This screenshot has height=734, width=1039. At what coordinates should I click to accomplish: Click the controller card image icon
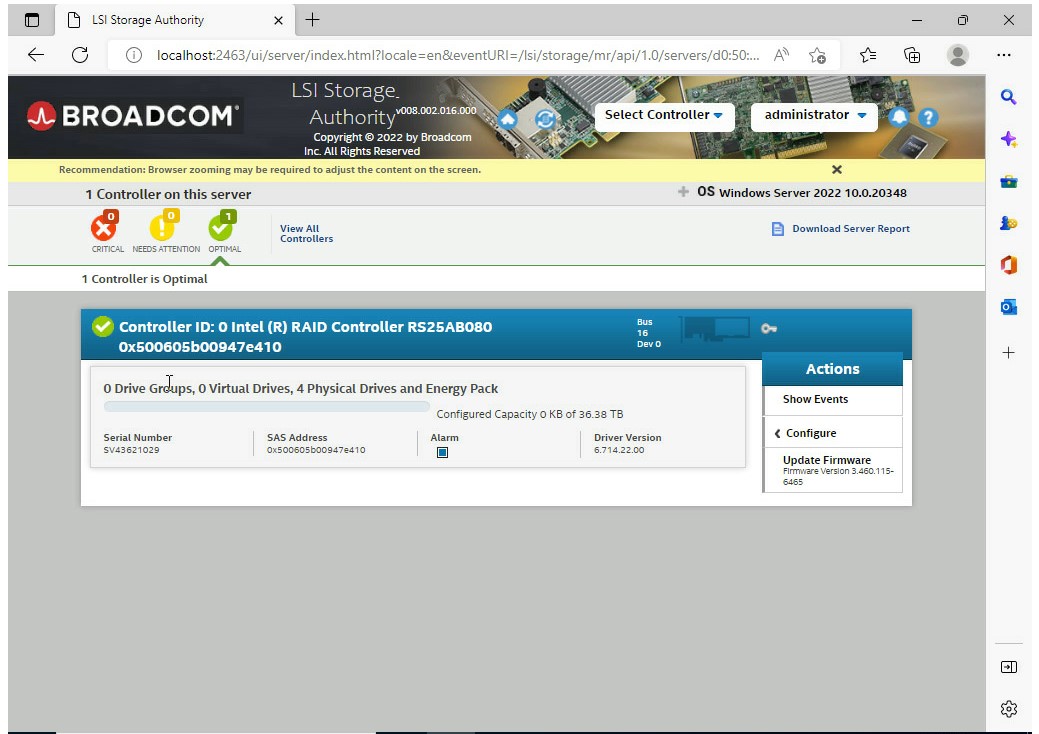tap(715, 328)
